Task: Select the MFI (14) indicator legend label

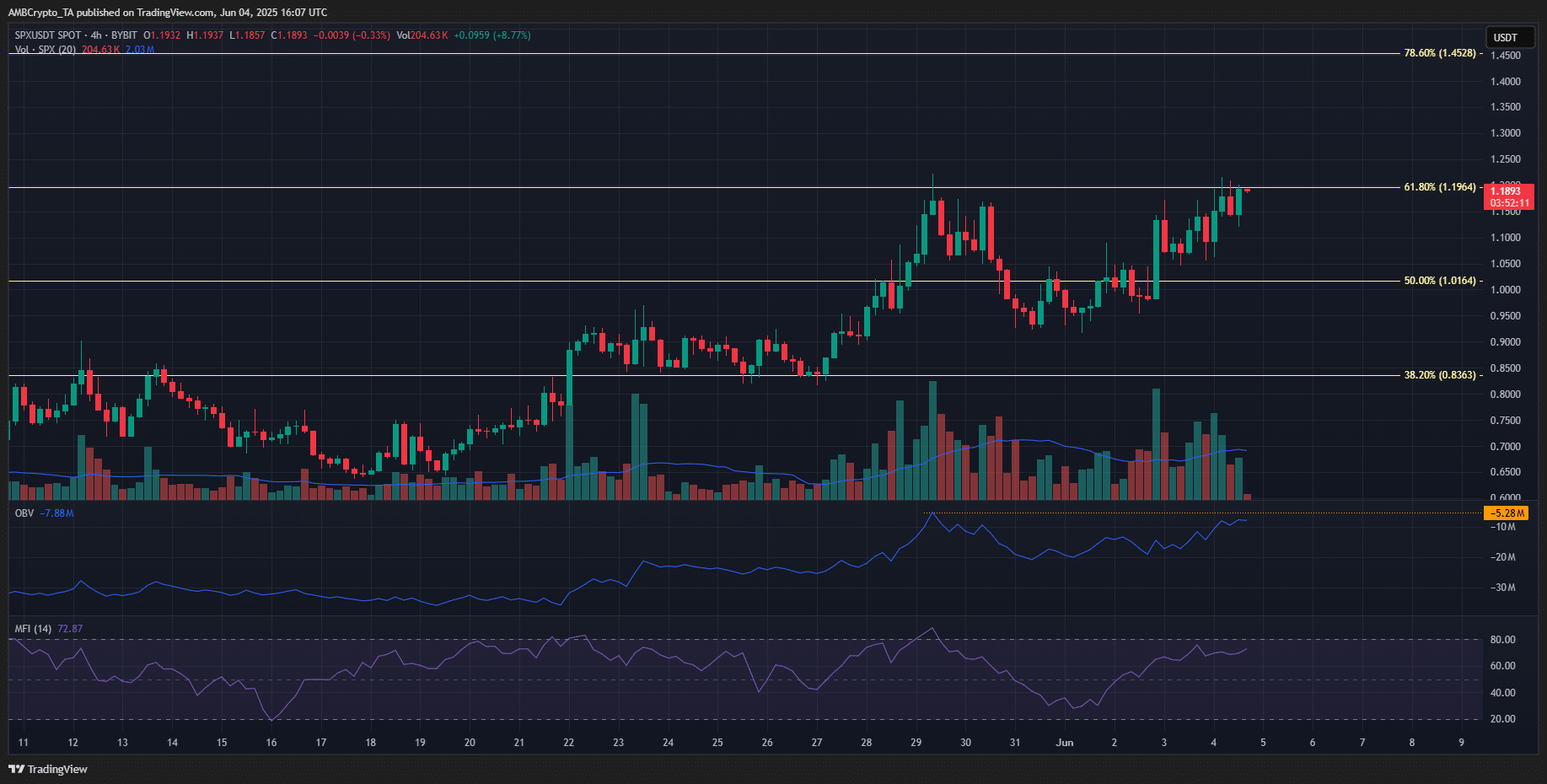Action: 33,629
